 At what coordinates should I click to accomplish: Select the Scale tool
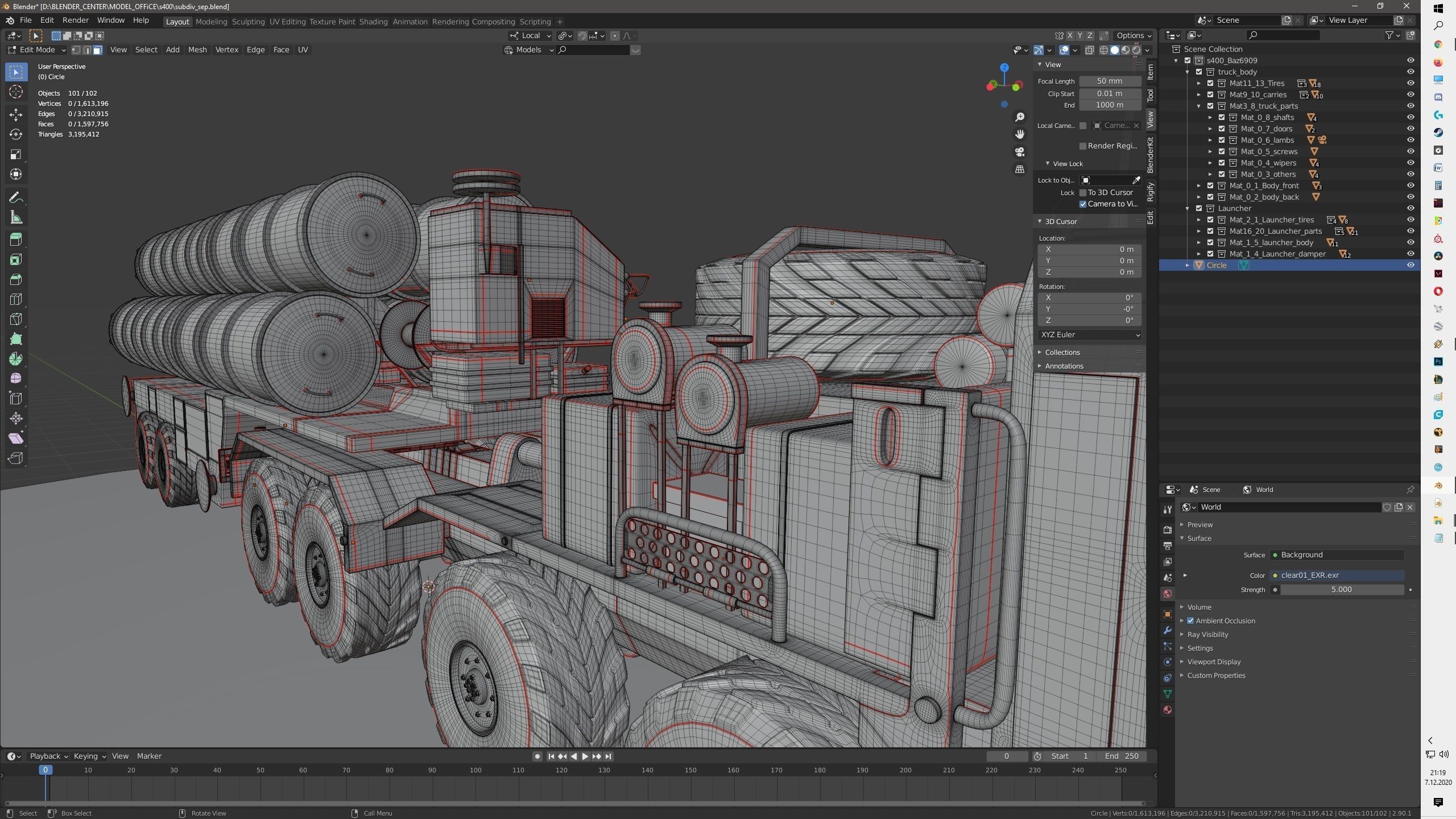coord(16,154)
